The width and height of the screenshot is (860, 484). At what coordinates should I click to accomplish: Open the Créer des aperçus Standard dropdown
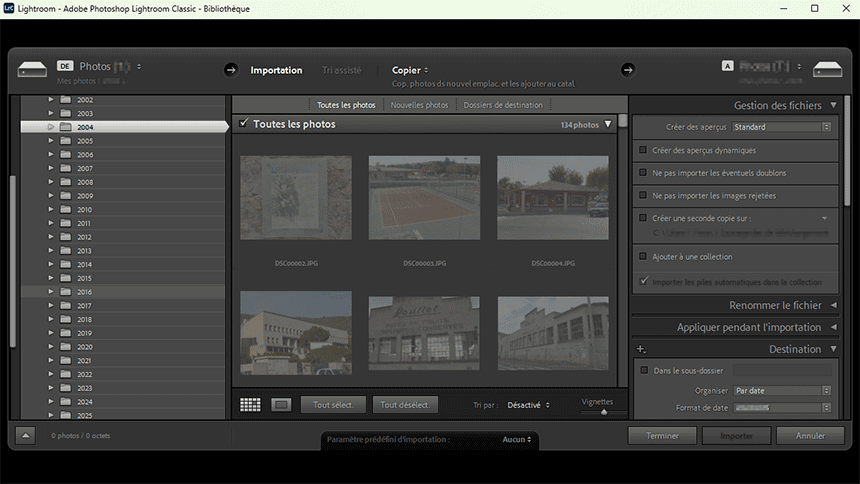pos(782,127)
